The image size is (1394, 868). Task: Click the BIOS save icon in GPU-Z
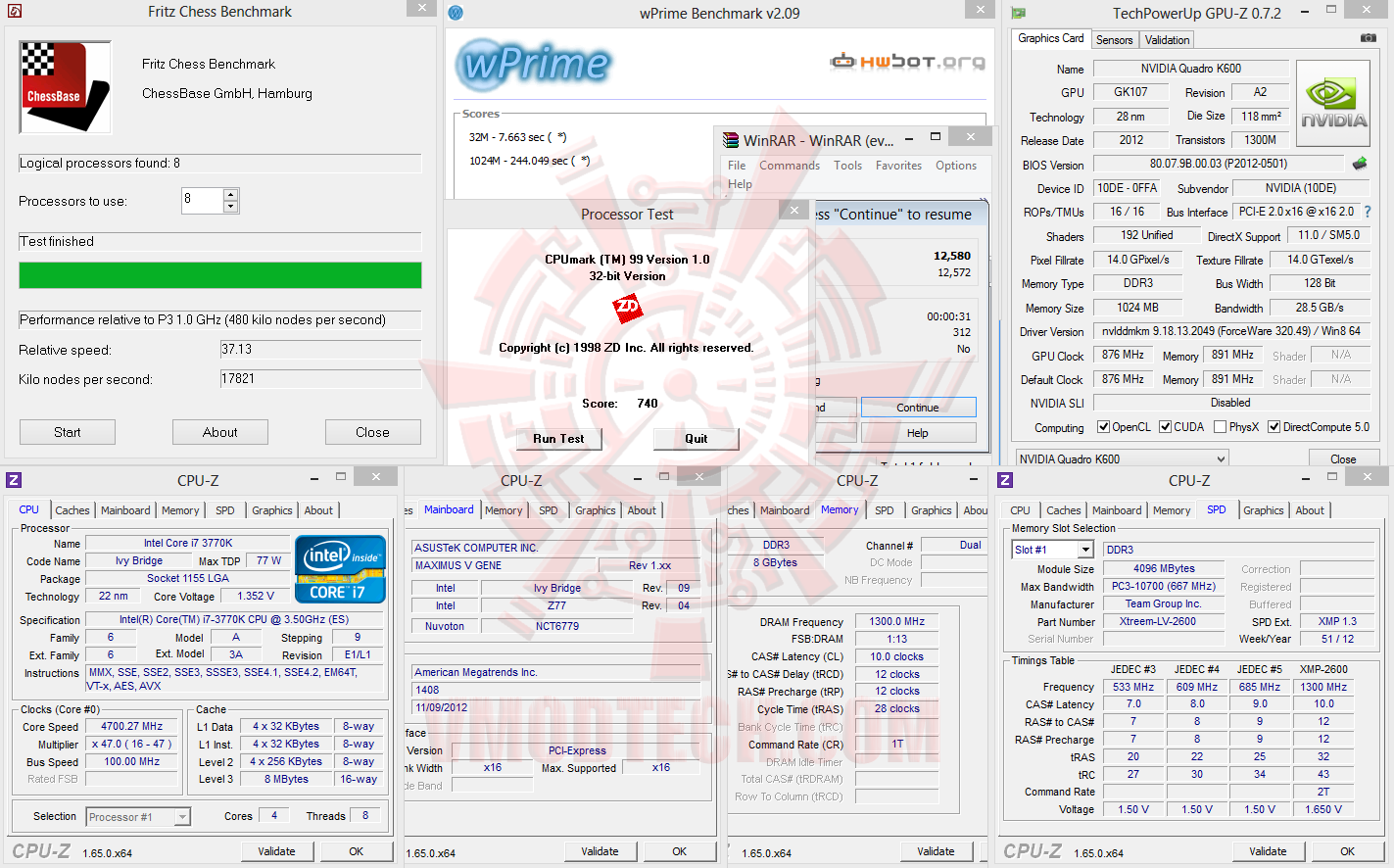coord(1360,164)
